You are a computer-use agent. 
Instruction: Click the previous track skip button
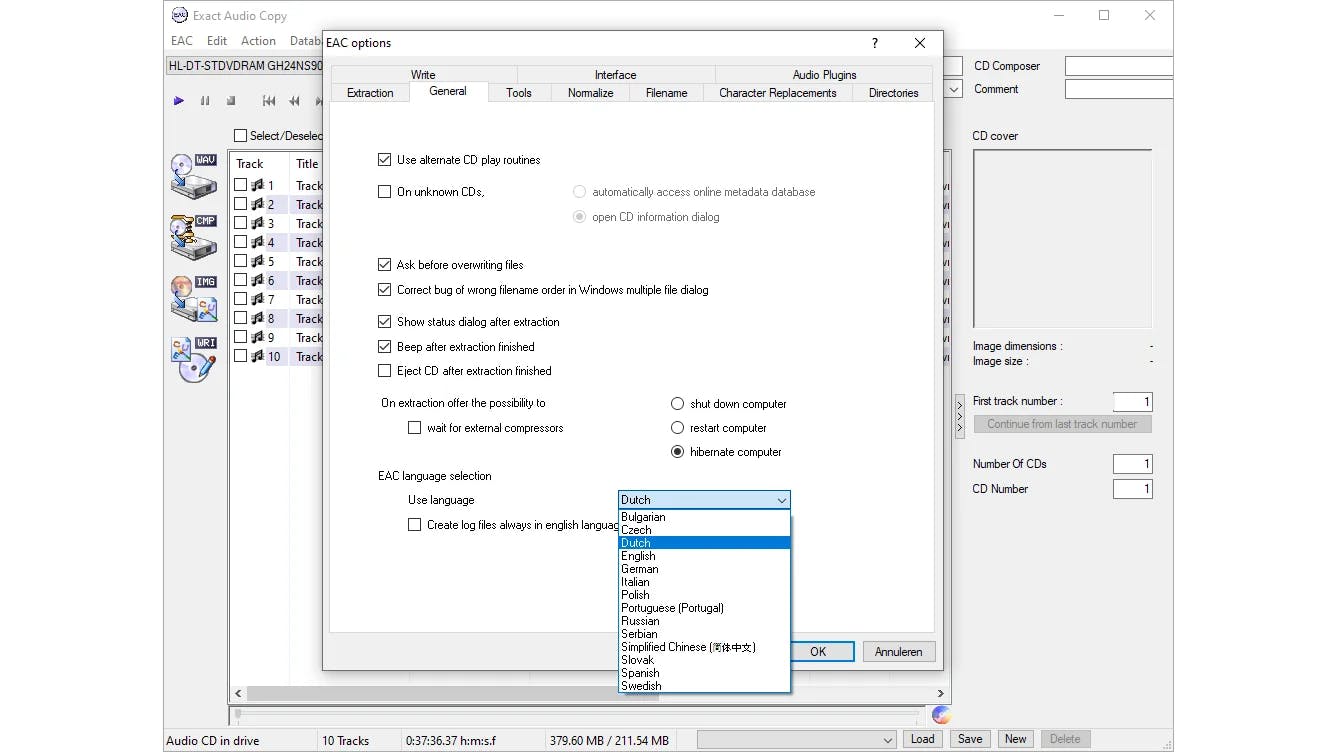point(269,101)
